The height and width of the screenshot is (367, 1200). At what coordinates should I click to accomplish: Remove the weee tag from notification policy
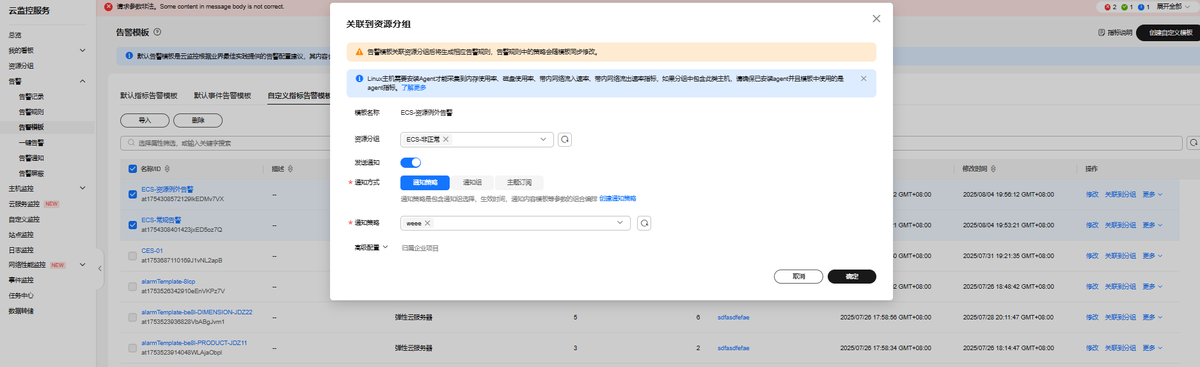[x=427, y=223]
